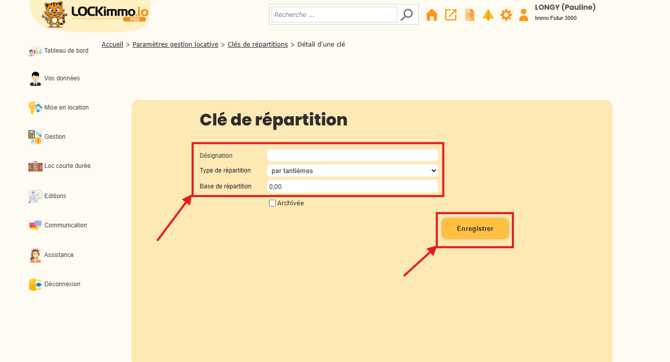Click the Base de répartition field
Viewport: 670px width, 362px height.
coord(353,186)
